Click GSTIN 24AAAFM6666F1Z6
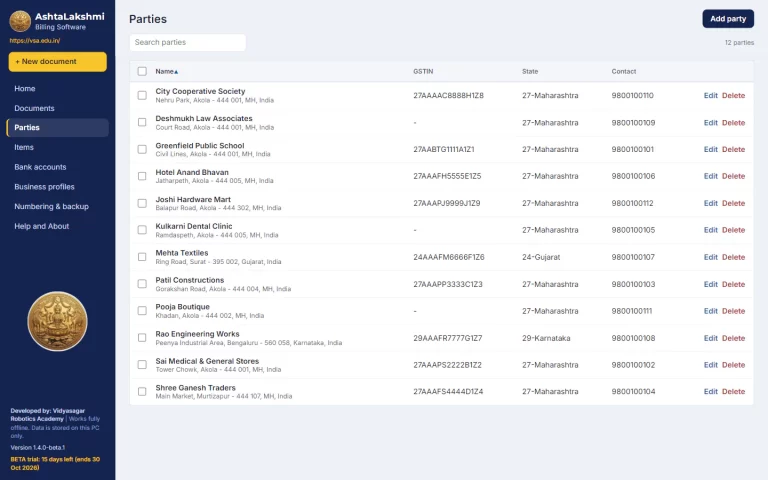 449,257
